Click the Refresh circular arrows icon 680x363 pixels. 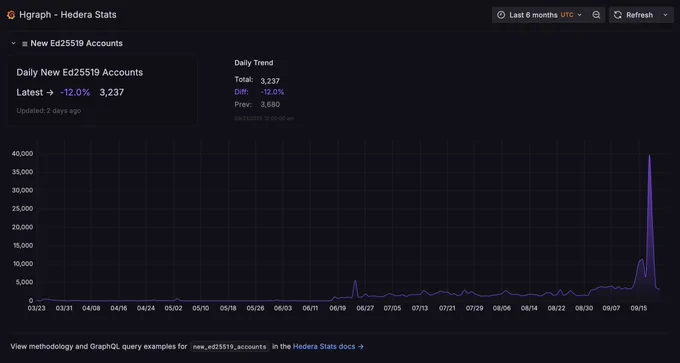618,15
